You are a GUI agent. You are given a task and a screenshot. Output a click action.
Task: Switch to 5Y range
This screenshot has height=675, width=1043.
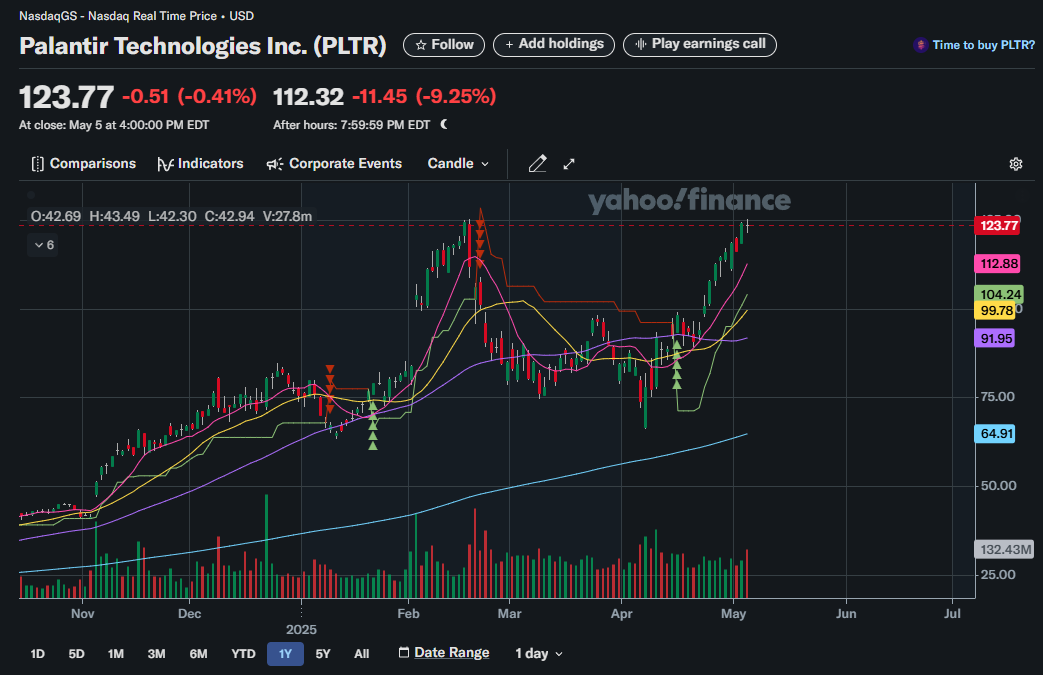[323, 654]
